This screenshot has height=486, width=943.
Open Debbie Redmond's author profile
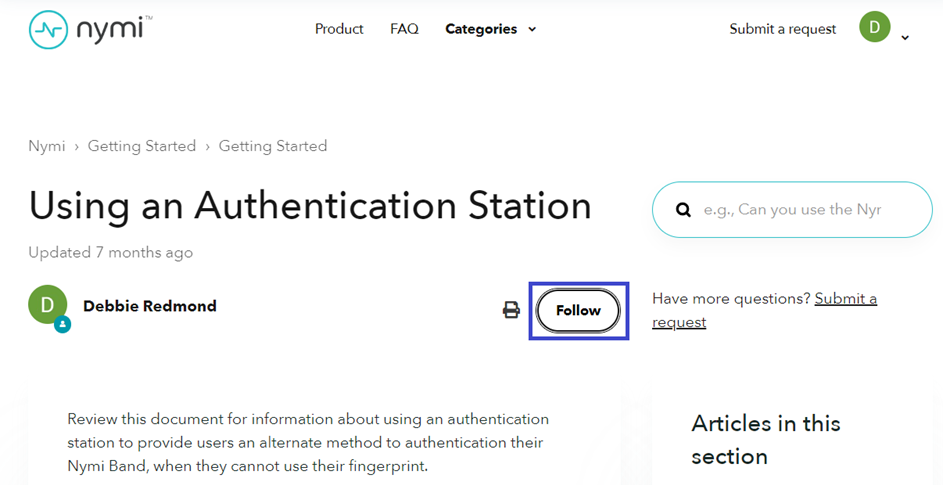(x=150, y=306)
